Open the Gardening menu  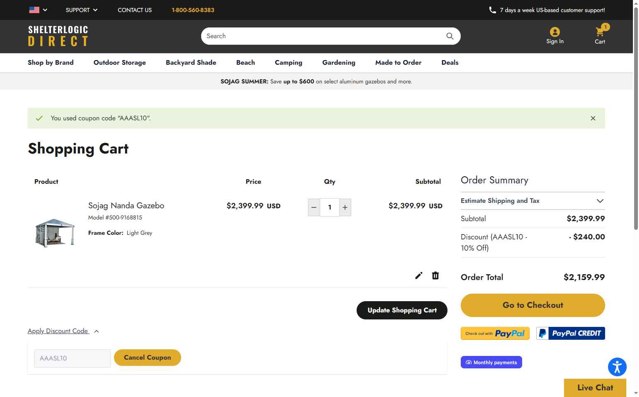pos(339,62)
